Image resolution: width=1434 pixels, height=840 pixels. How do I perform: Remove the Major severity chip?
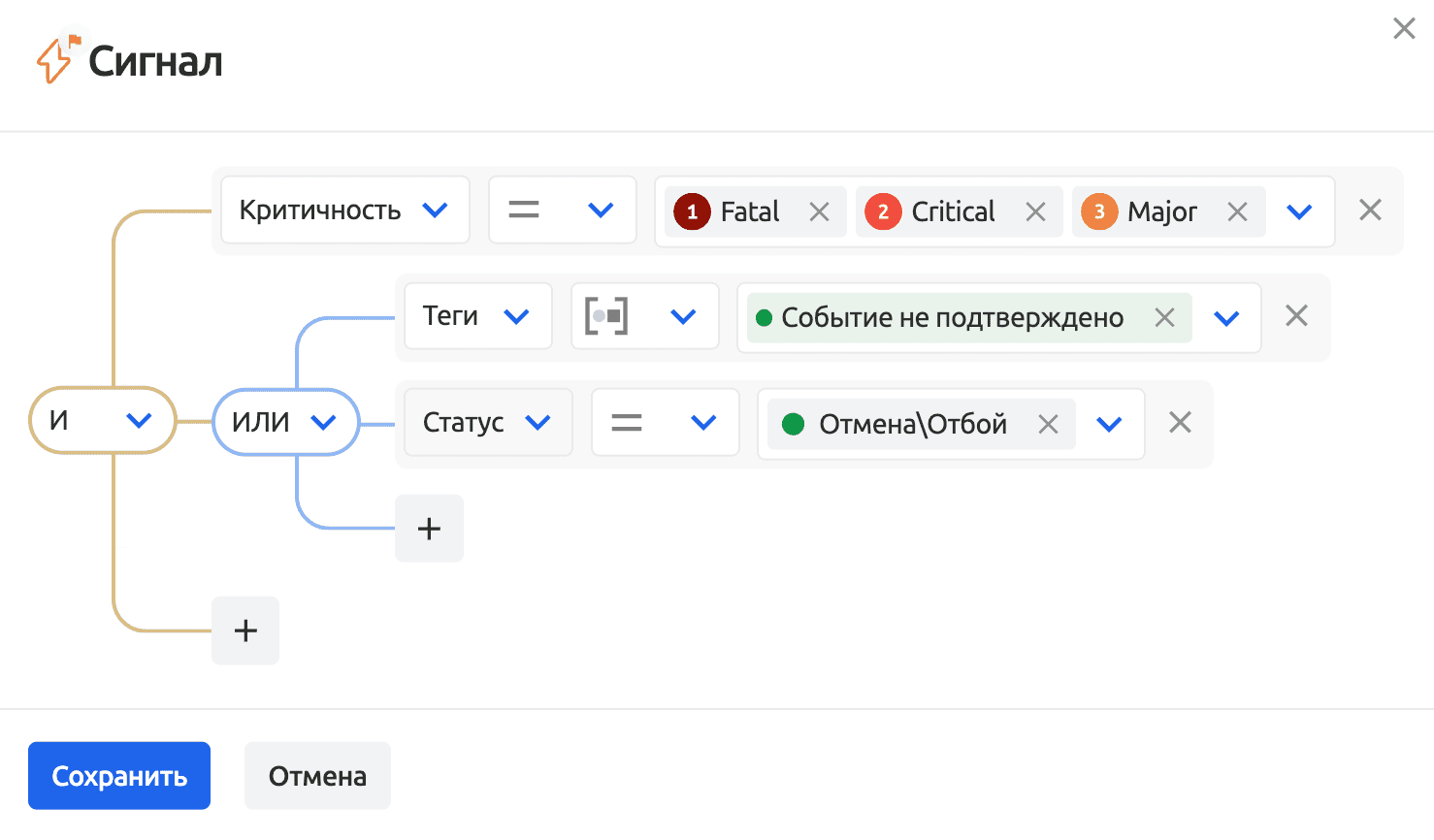point(1237,211)
